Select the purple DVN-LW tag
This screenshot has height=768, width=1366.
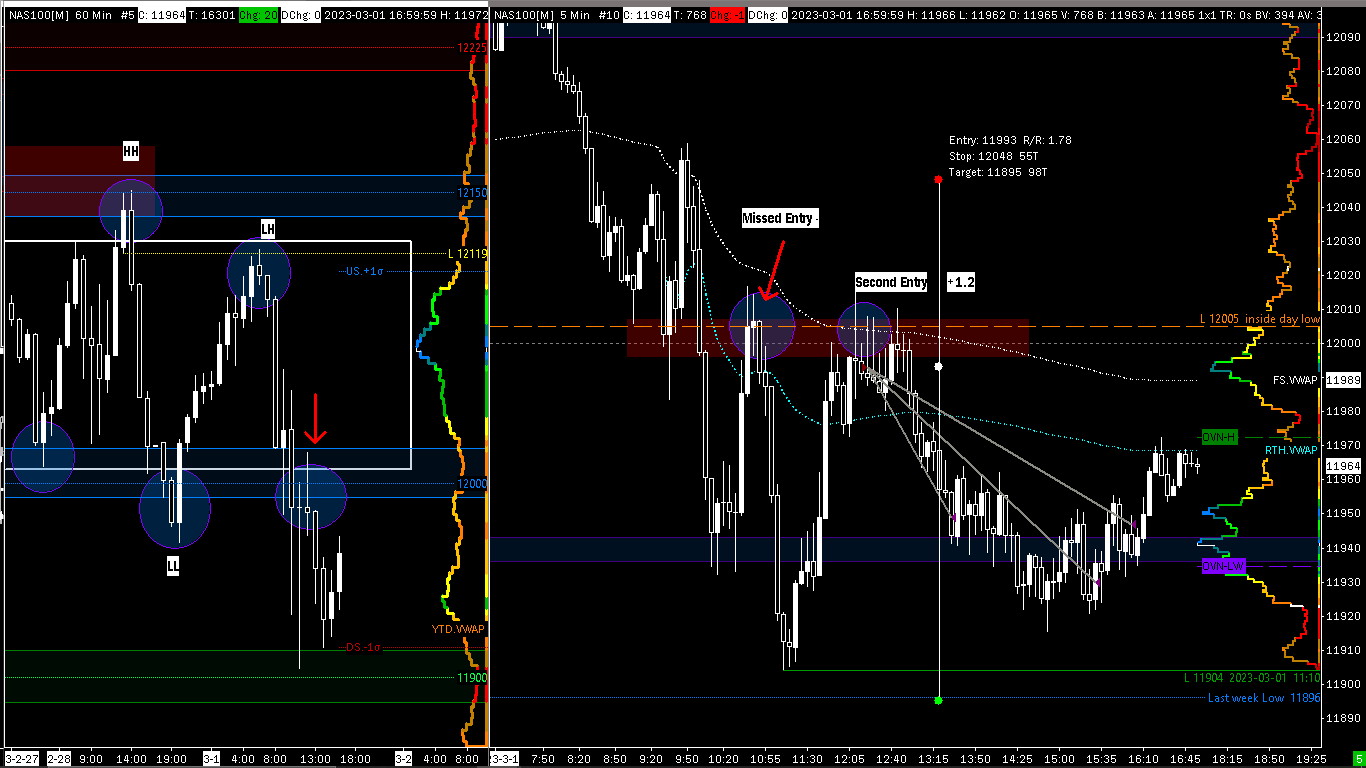pyautogui.click(x=1223, y=566)
